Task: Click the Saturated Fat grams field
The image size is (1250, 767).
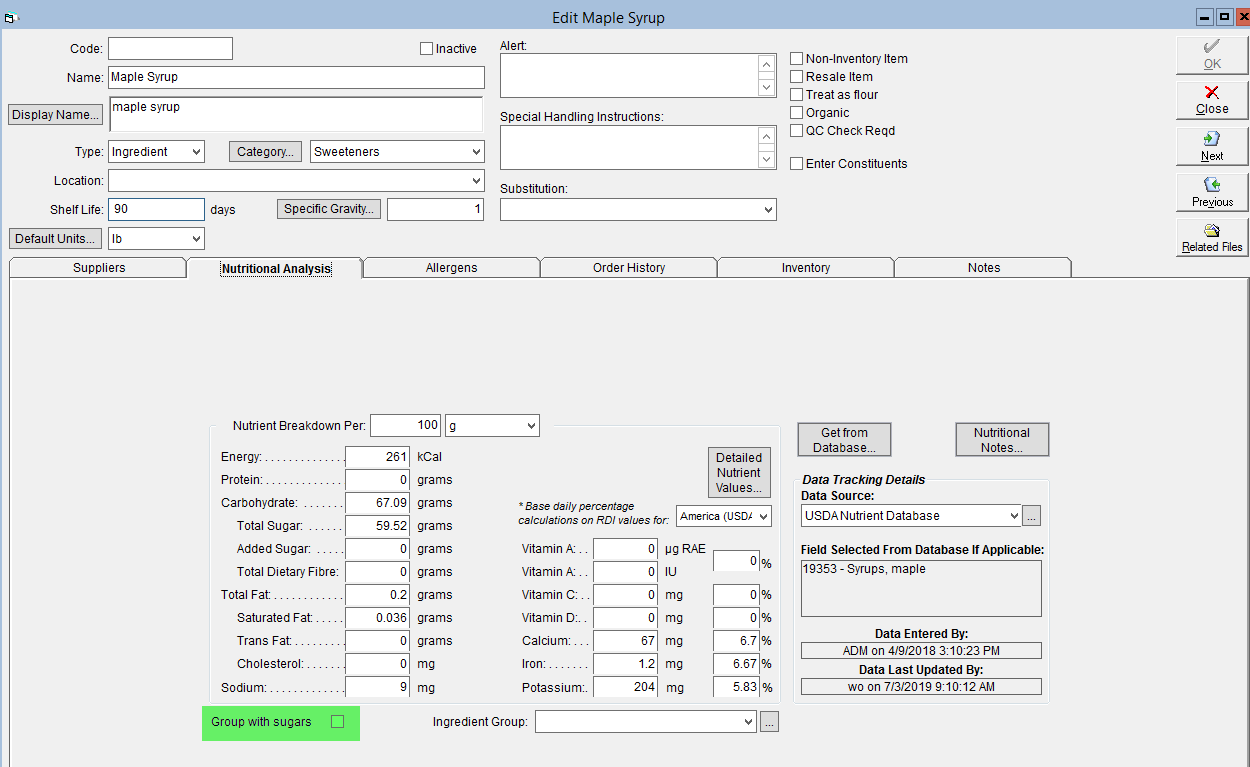Action: pyautogui.click(x=378, y=618)
